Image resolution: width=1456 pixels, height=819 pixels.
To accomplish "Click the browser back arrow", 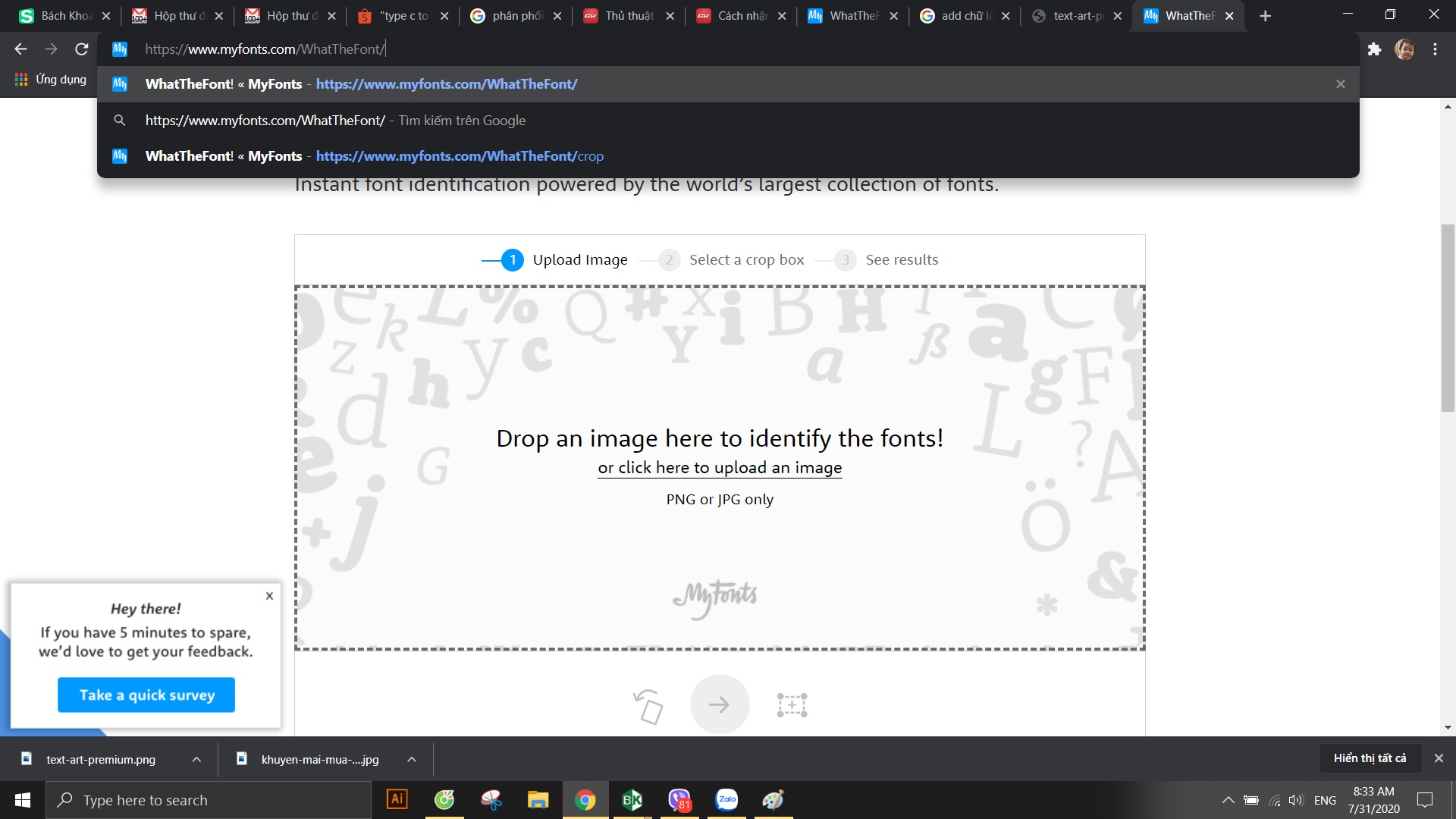I will tap(20, 49).
